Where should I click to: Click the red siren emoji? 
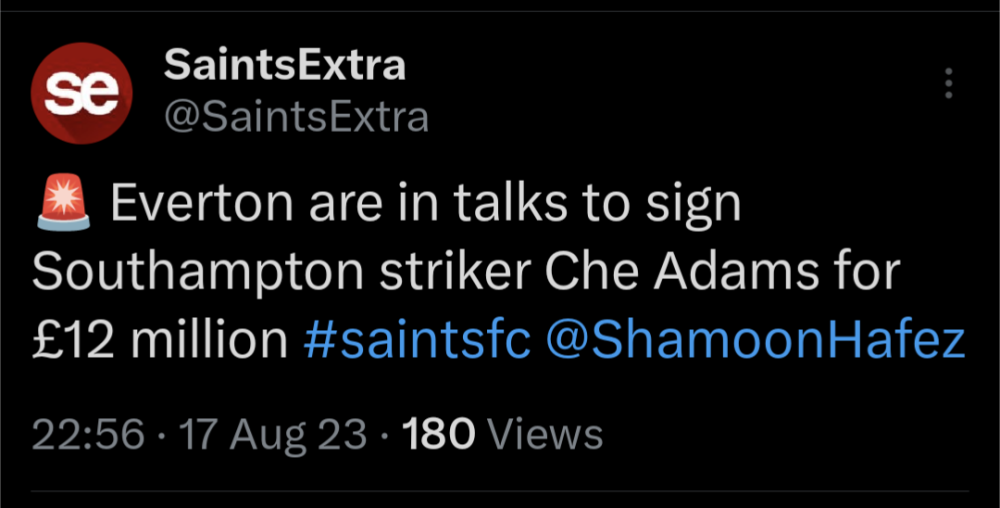pyautogui.click(x=61, y=205)
